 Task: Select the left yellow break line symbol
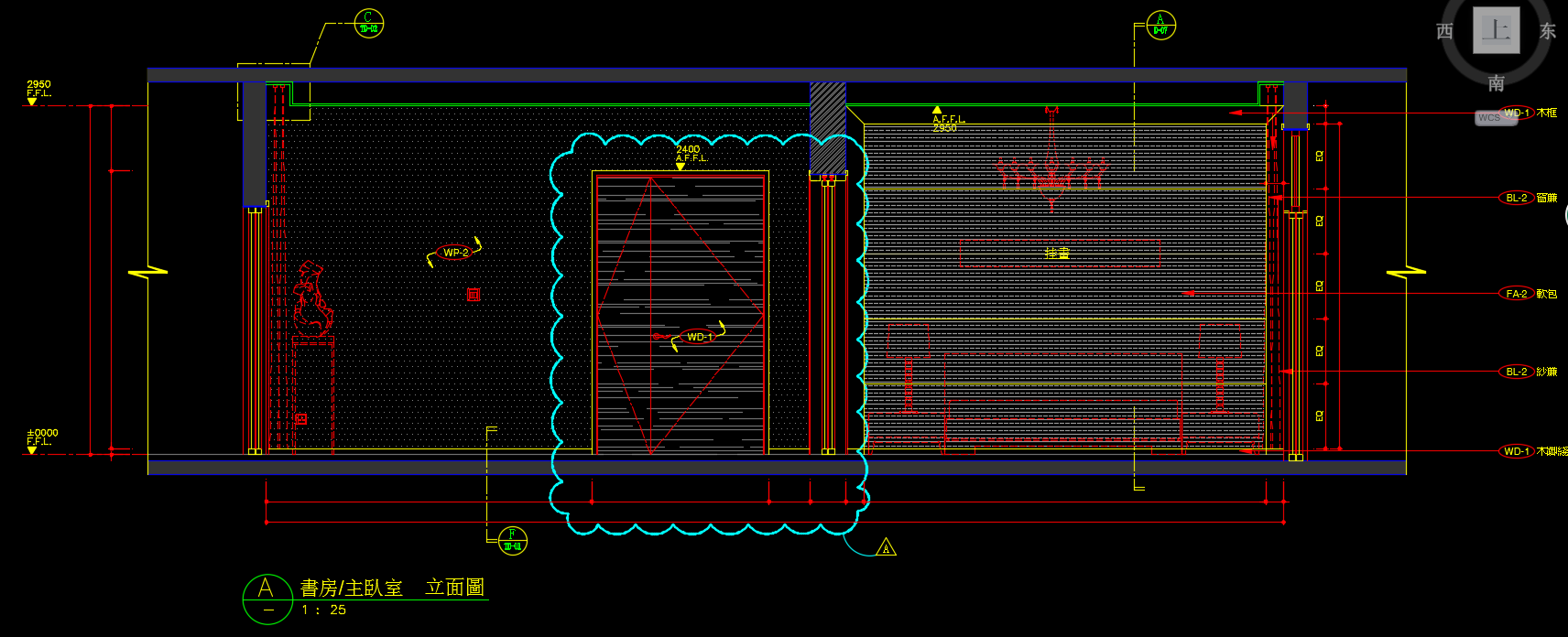(x=147, y=272)
